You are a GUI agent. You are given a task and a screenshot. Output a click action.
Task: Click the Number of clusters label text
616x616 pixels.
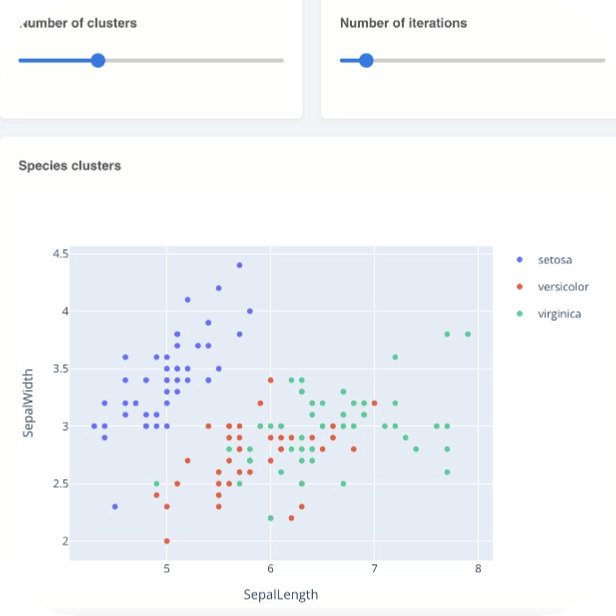[78, 22]
